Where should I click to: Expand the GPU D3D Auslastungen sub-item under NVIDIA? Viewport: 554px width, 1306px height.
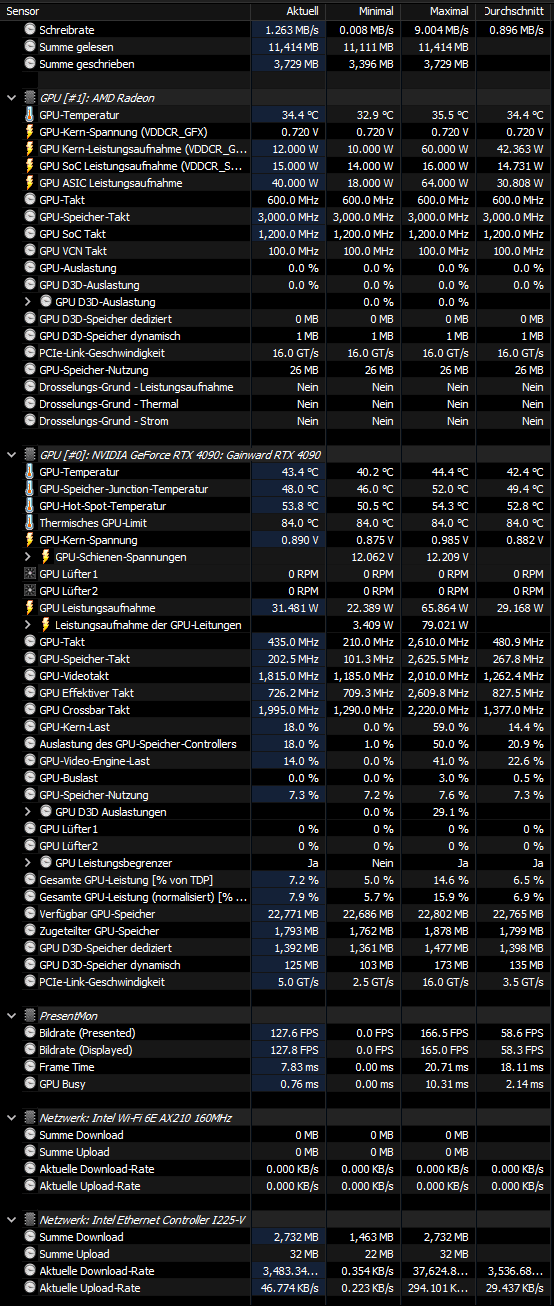point(28,812)
